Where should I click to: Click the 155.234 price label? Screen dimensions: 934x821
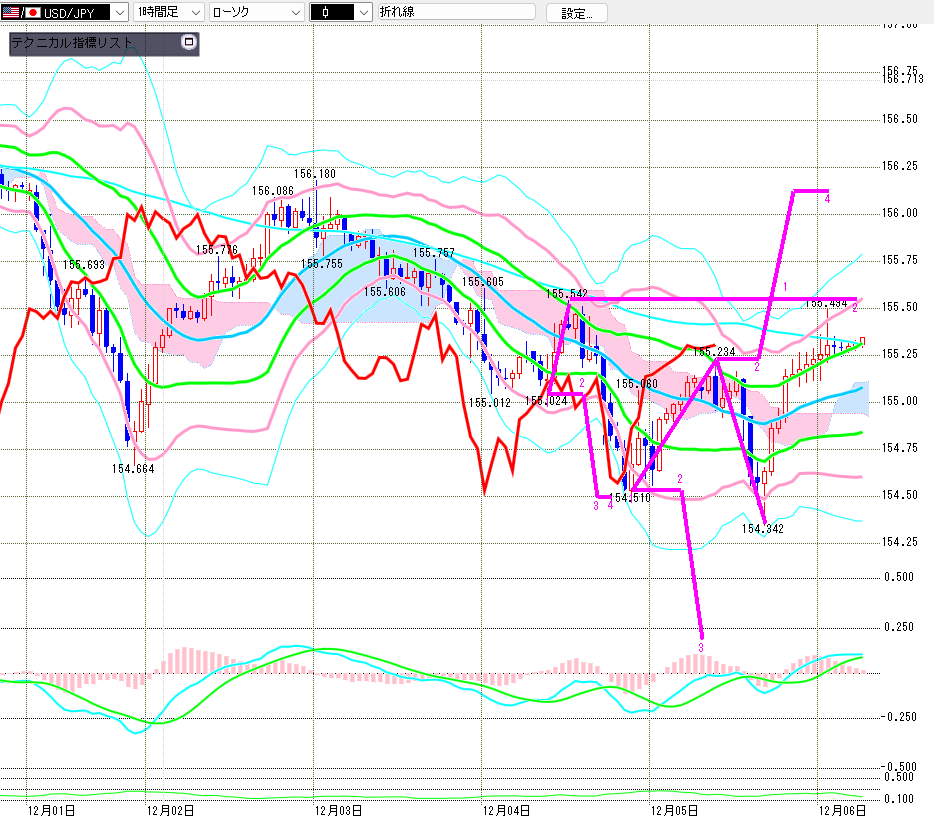click(714, 352)
